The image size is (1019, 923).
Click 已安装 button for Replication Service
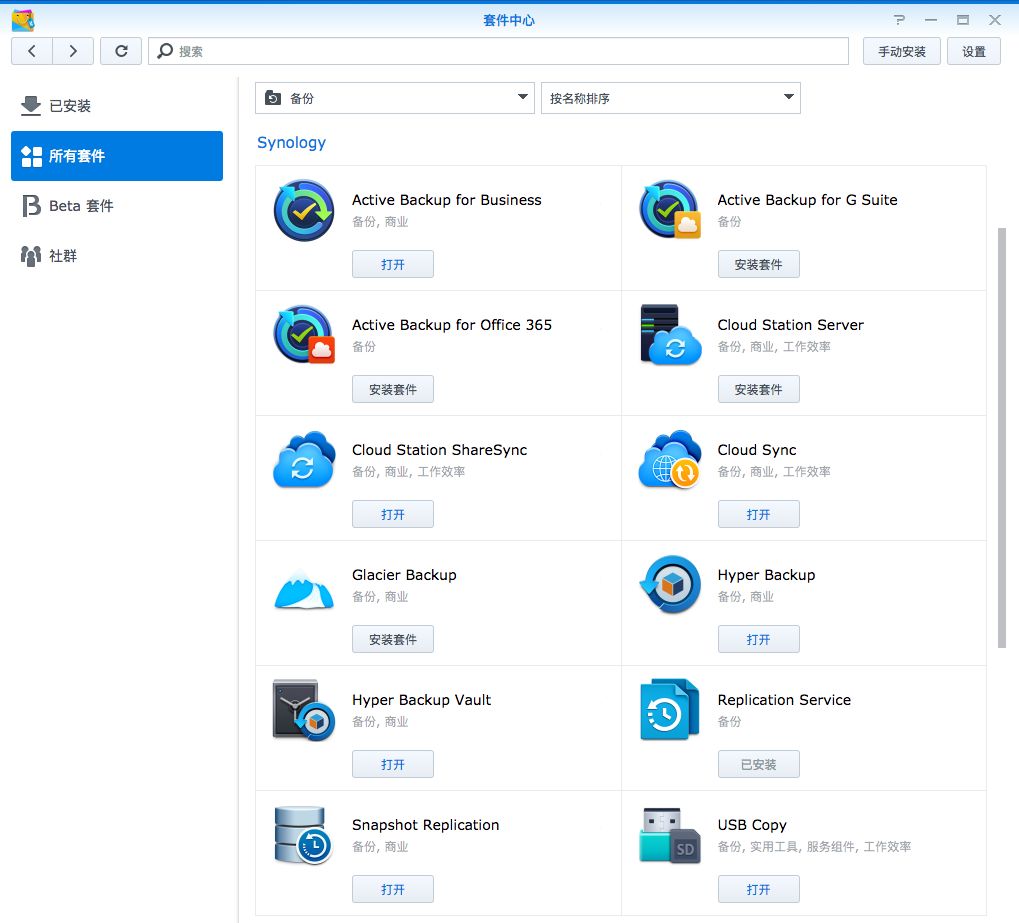click(758, 764)
